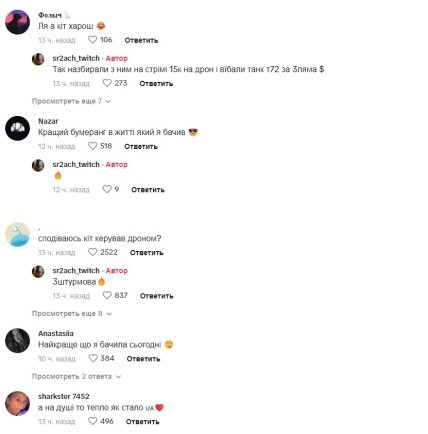Open Anastasiia's profile avatar
The height and width of the screenshot is (434, 428).
point(17,340)
